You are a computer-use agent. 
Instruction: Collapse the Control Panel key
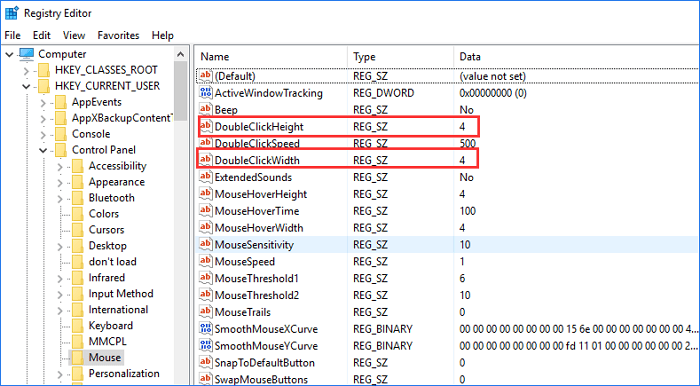(43, 150)
